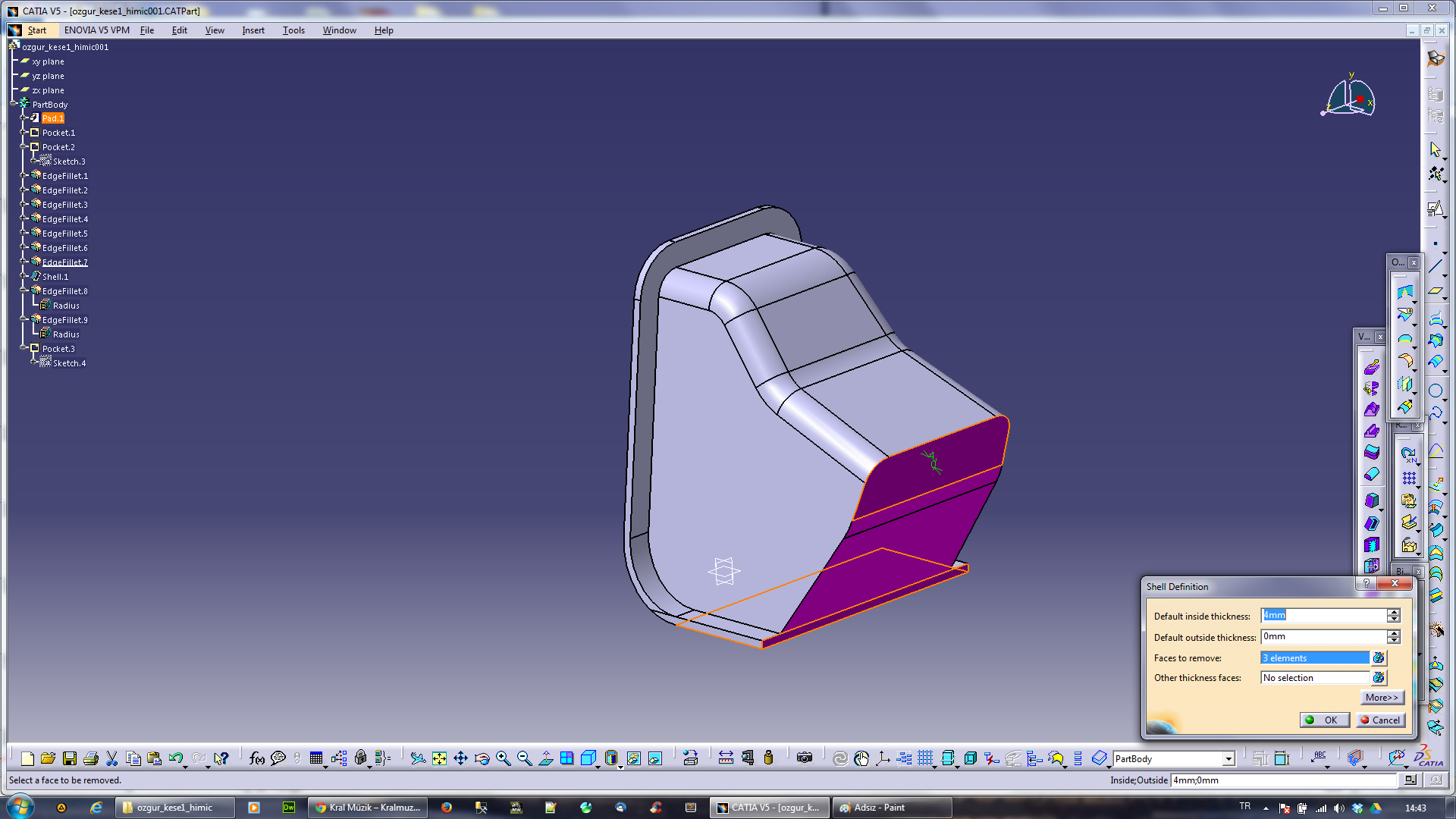Click the Print icon in toolbar

pos(91,758)
